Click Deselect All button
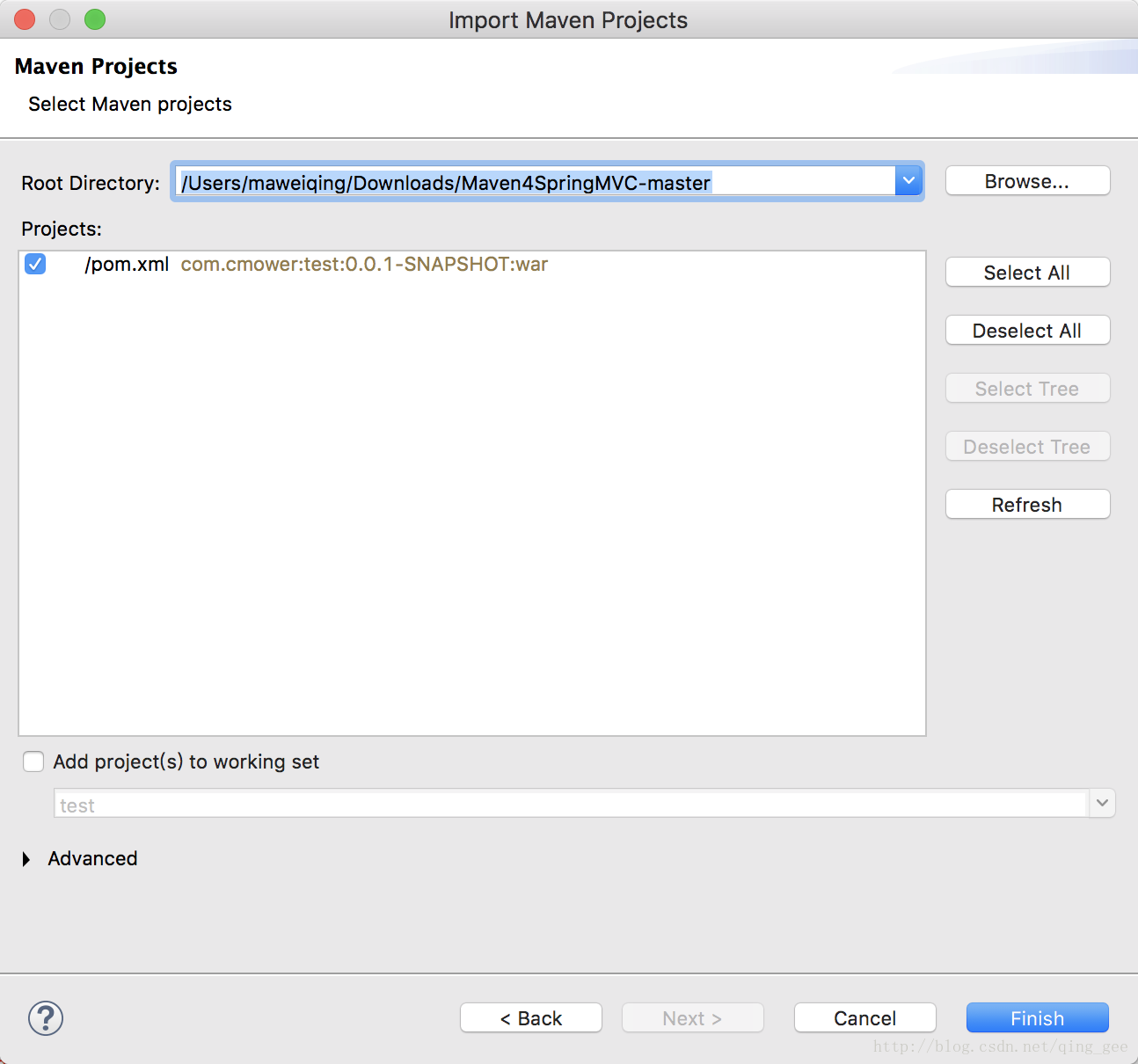The image size is (1138, 1064). (x=1027, y=331)
